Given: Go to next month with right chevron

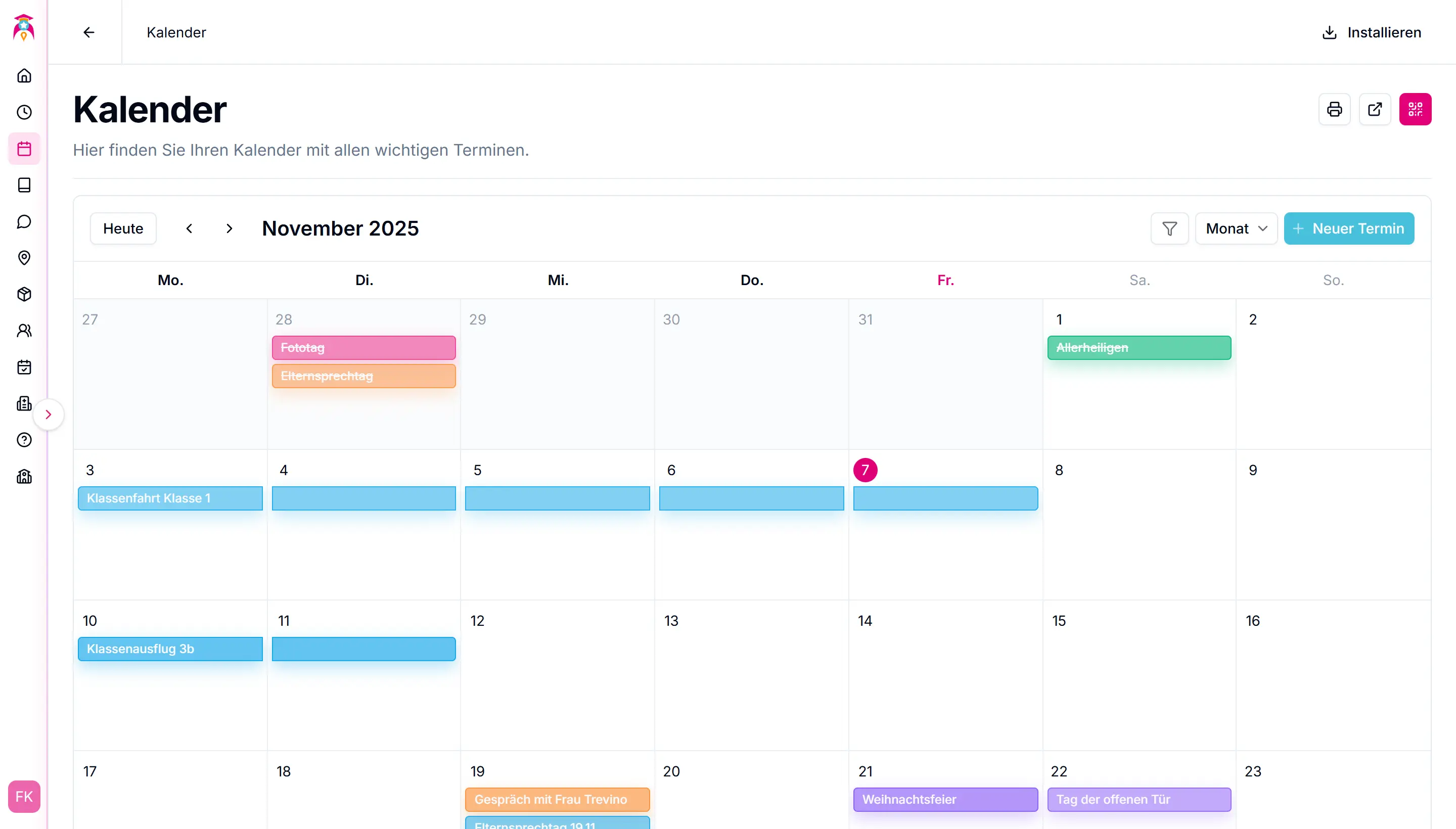Looking at the screenshot, I should pos(229,229).
